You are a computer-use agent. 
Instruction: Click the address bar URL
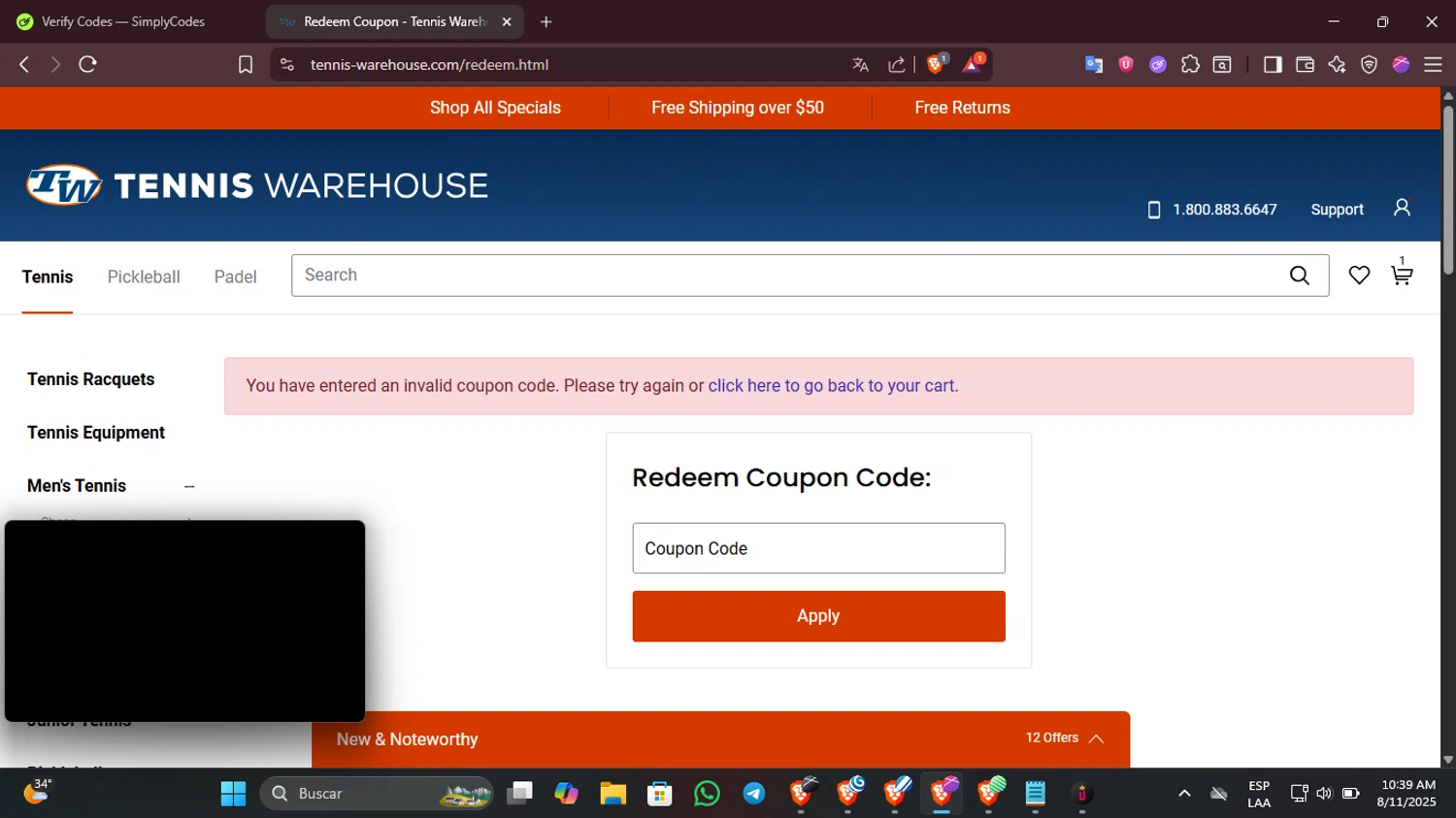429,64
